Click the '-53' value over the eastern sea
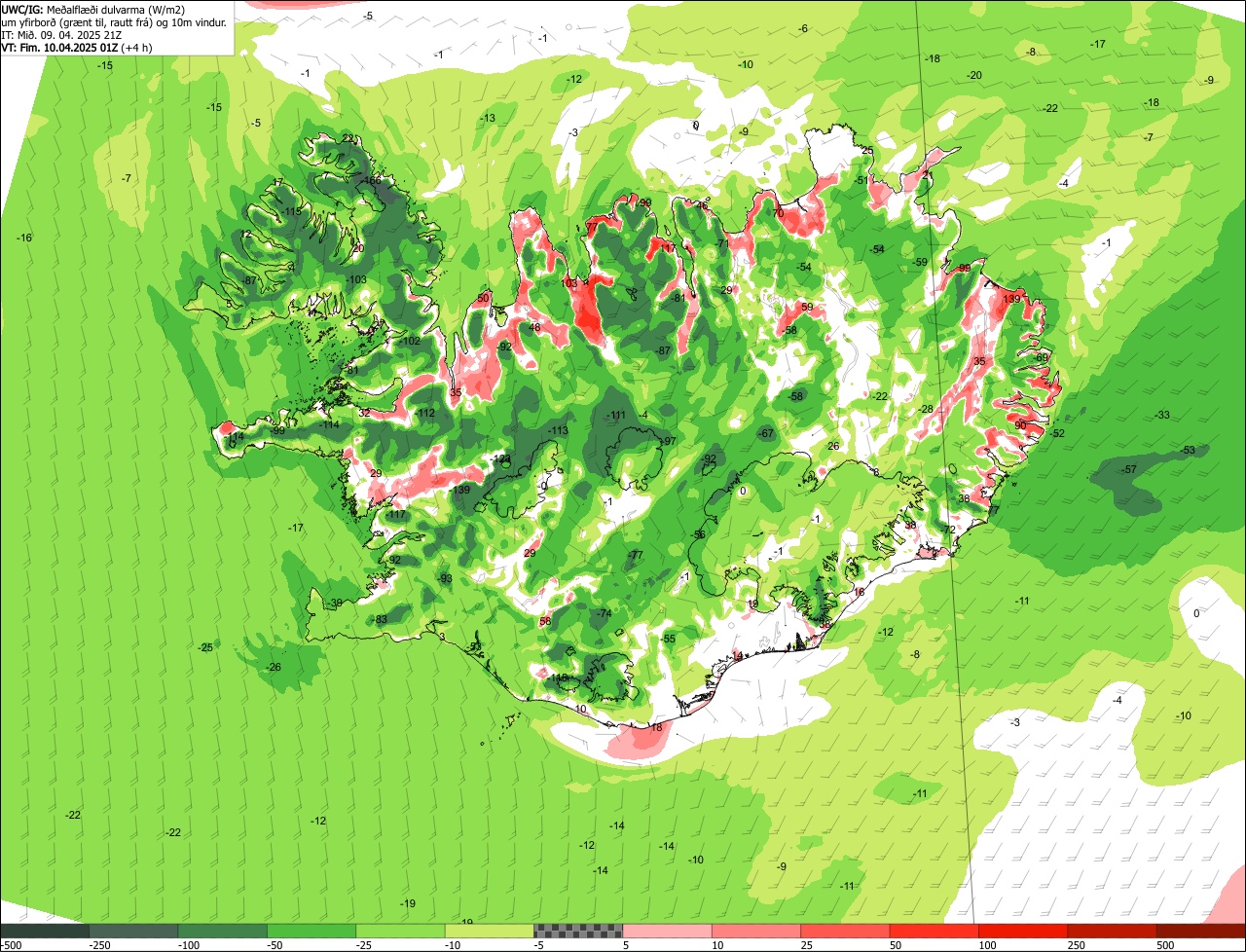 pyautogui.click(x=1188, y=451)
